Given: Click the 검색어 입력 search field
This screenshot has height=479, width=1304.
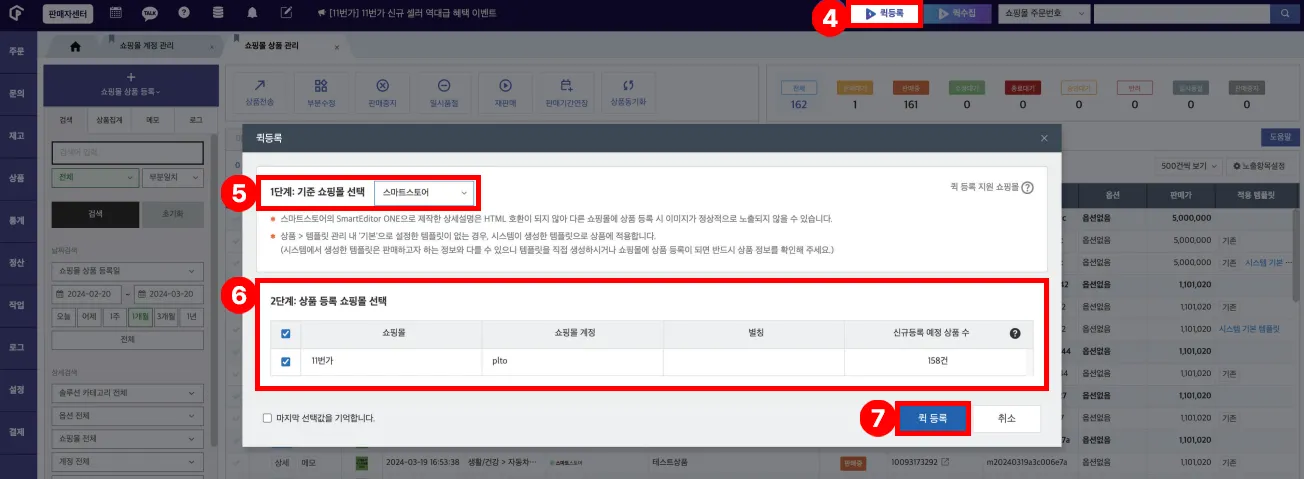Looking at the screenshot, I should tap(127, 153).
